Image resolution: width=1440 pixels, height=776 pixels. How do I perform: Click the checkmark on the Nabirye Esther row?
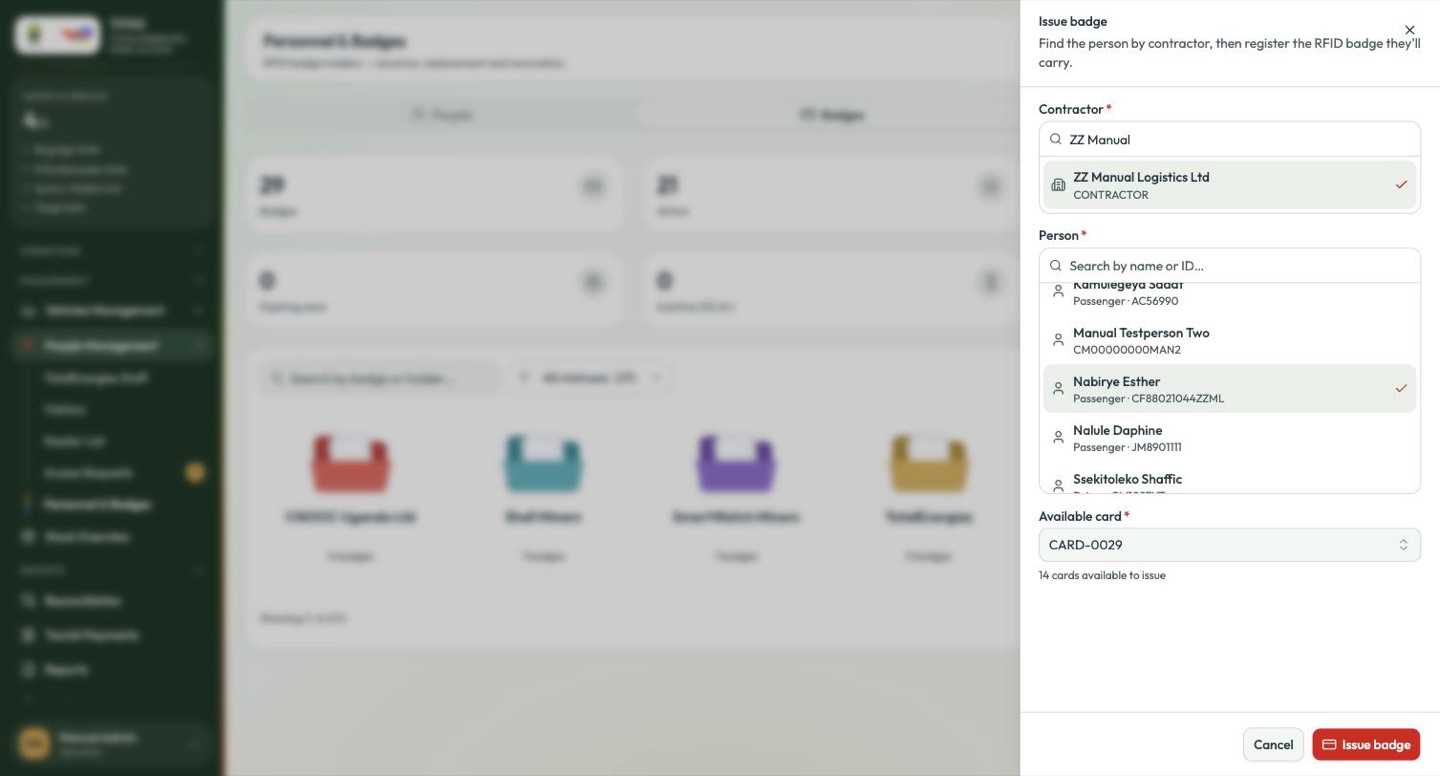[x=1401, y=388]
